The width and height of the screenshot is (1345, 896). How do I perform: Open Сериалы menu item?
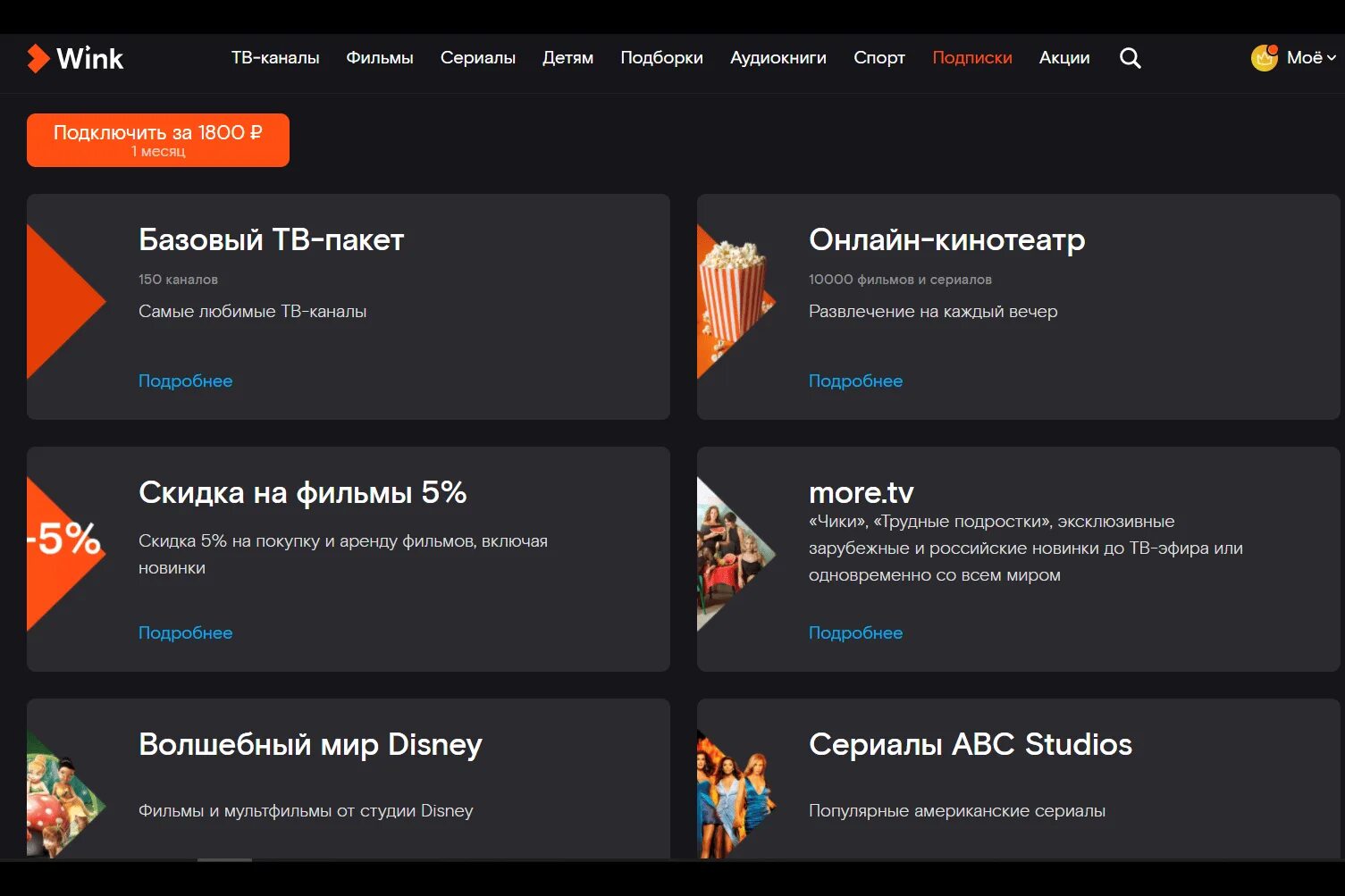click(x=478, y=58)
